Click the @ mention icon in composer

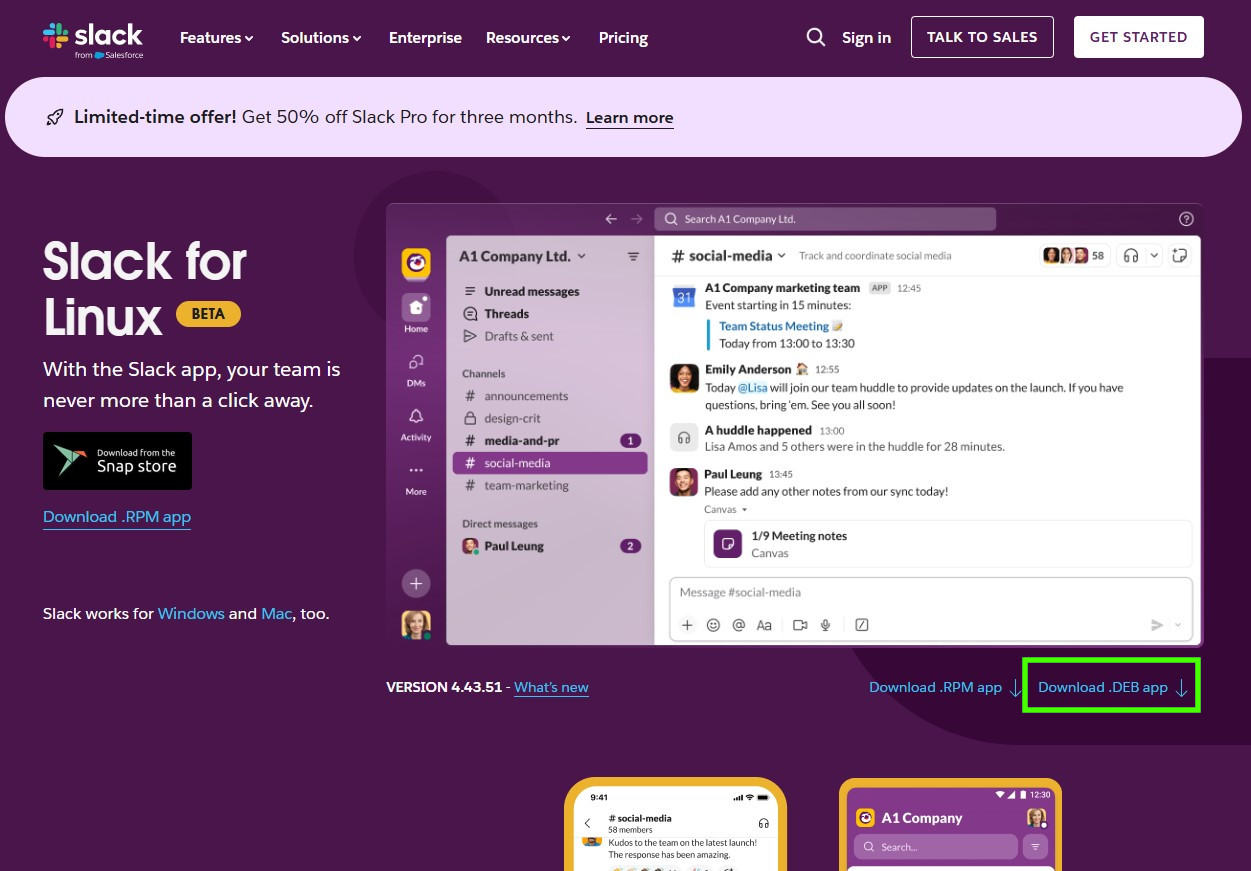739,625
